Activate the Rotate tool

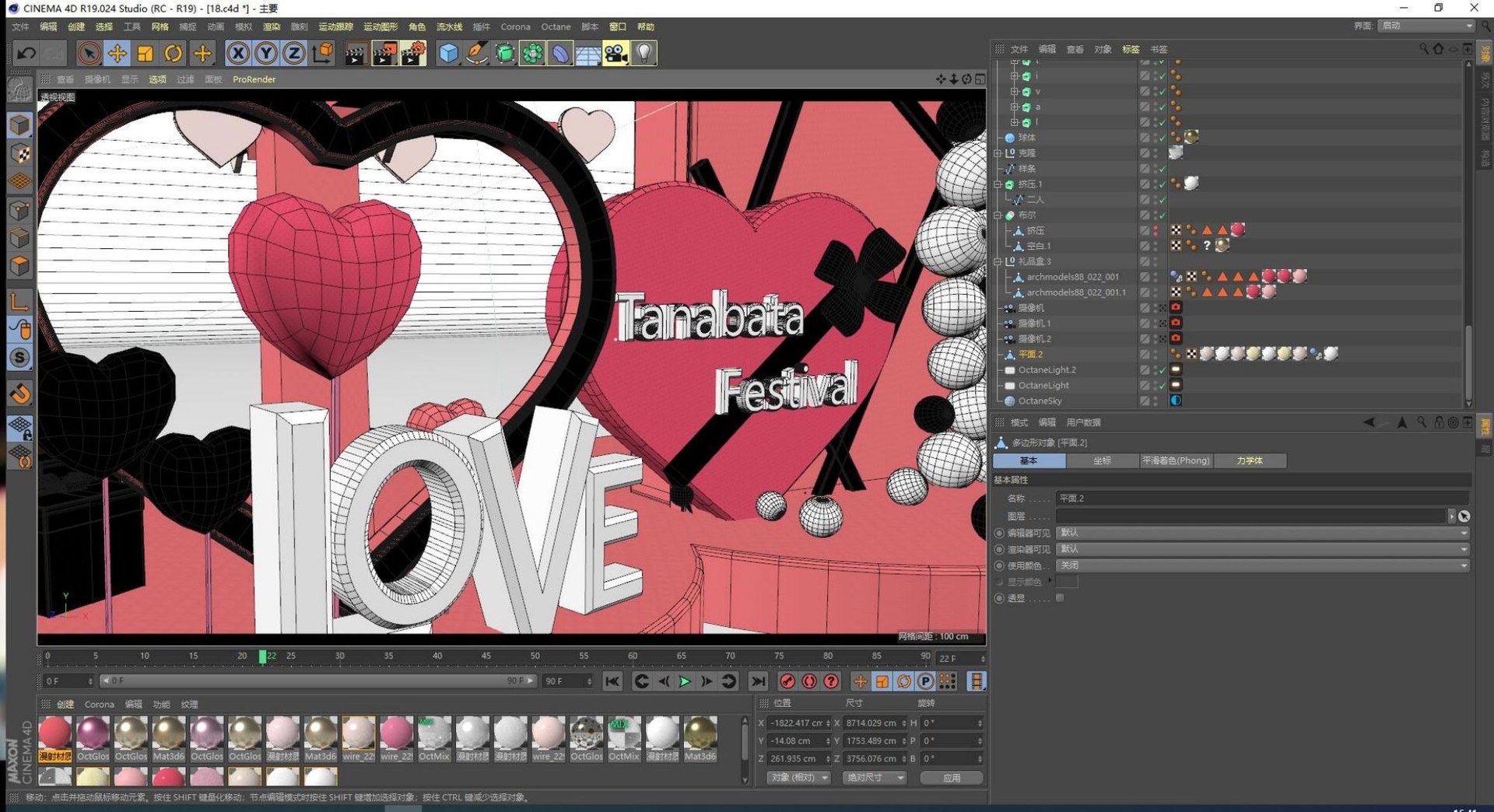pos(174,54)
